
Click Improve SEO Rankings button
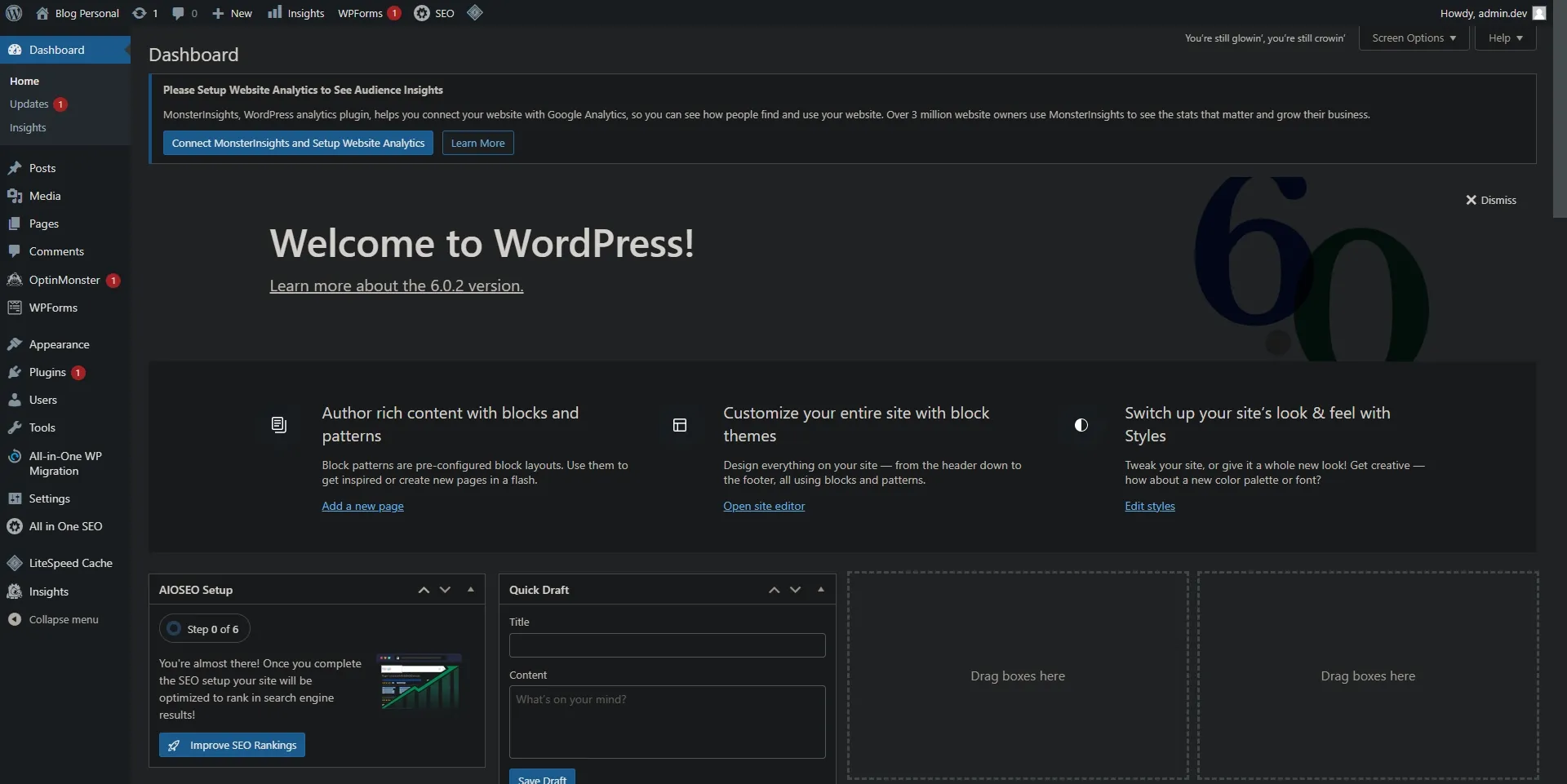point(232,745)
